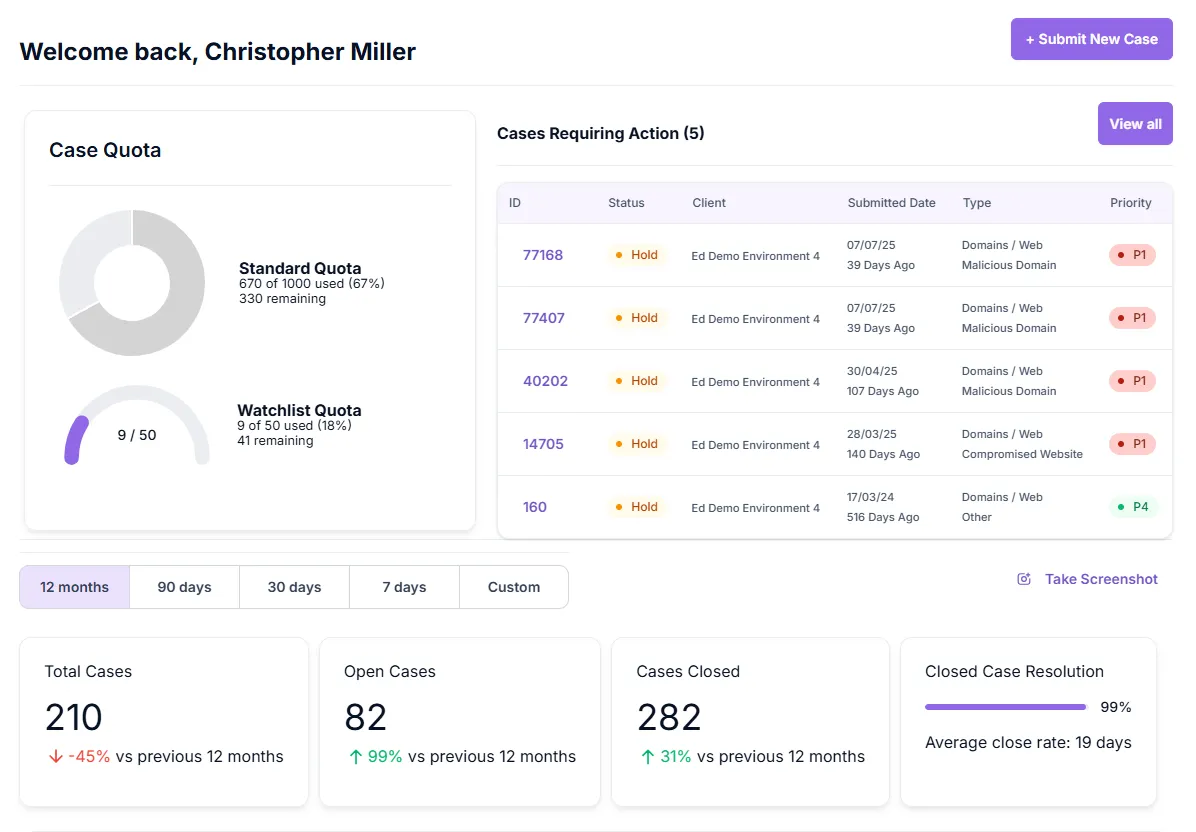Click the Submit New Case button
1196x832 pixels.
coord(1091,39)
